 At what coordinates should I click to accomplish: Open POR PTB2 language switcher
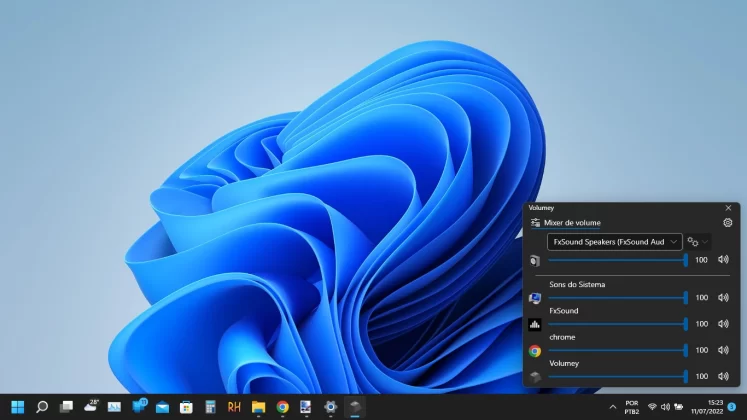632,407
